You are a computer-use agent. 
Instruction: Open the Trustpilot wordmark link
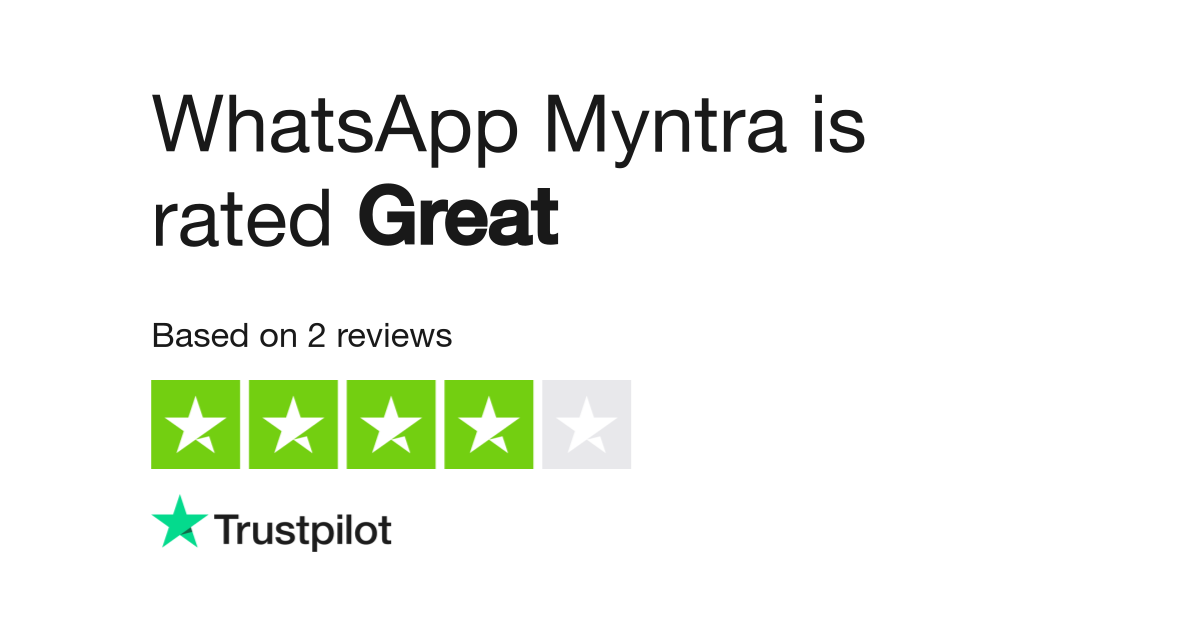click(303, 530)
